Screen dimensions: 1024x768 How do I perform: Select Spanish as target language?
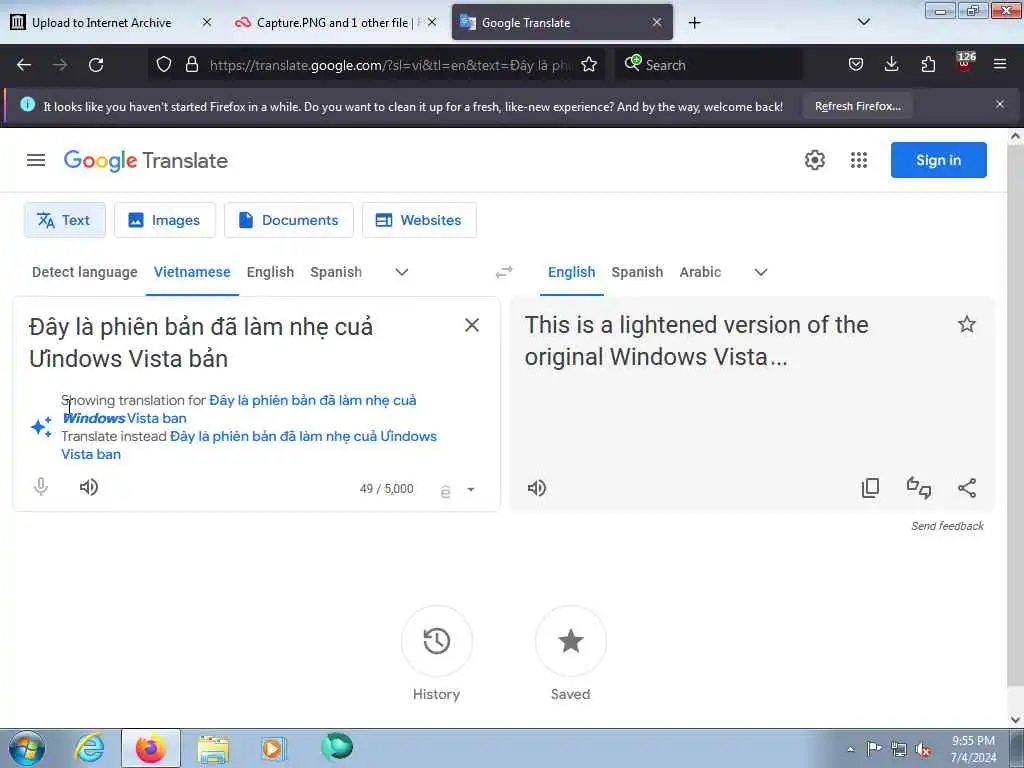637,272
